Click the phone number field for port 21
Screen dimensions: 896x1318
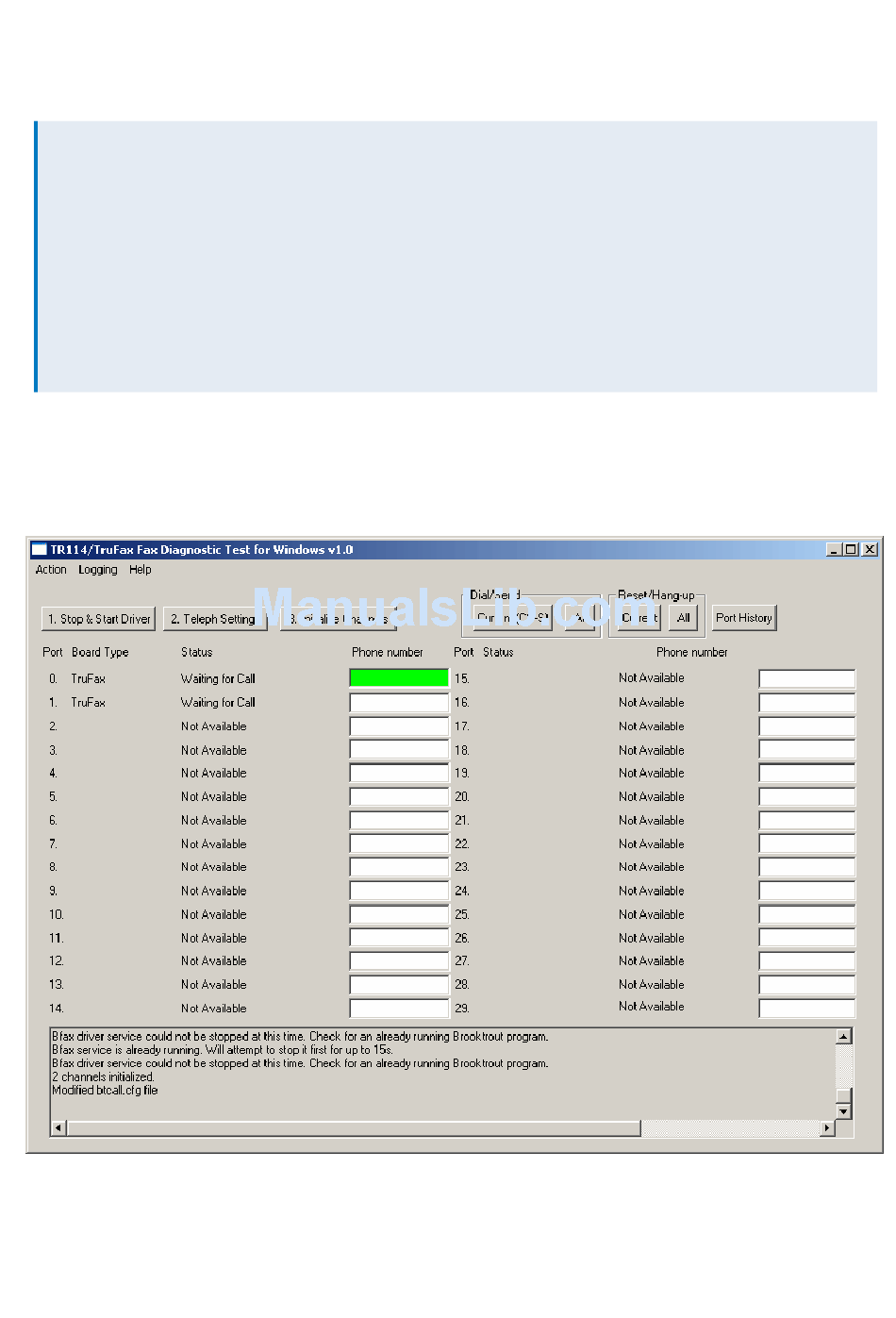point(806,820)
